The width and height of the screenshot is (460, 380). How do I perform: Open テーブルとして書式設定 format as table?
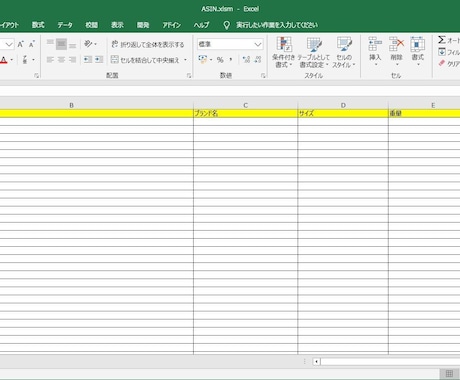314,52
